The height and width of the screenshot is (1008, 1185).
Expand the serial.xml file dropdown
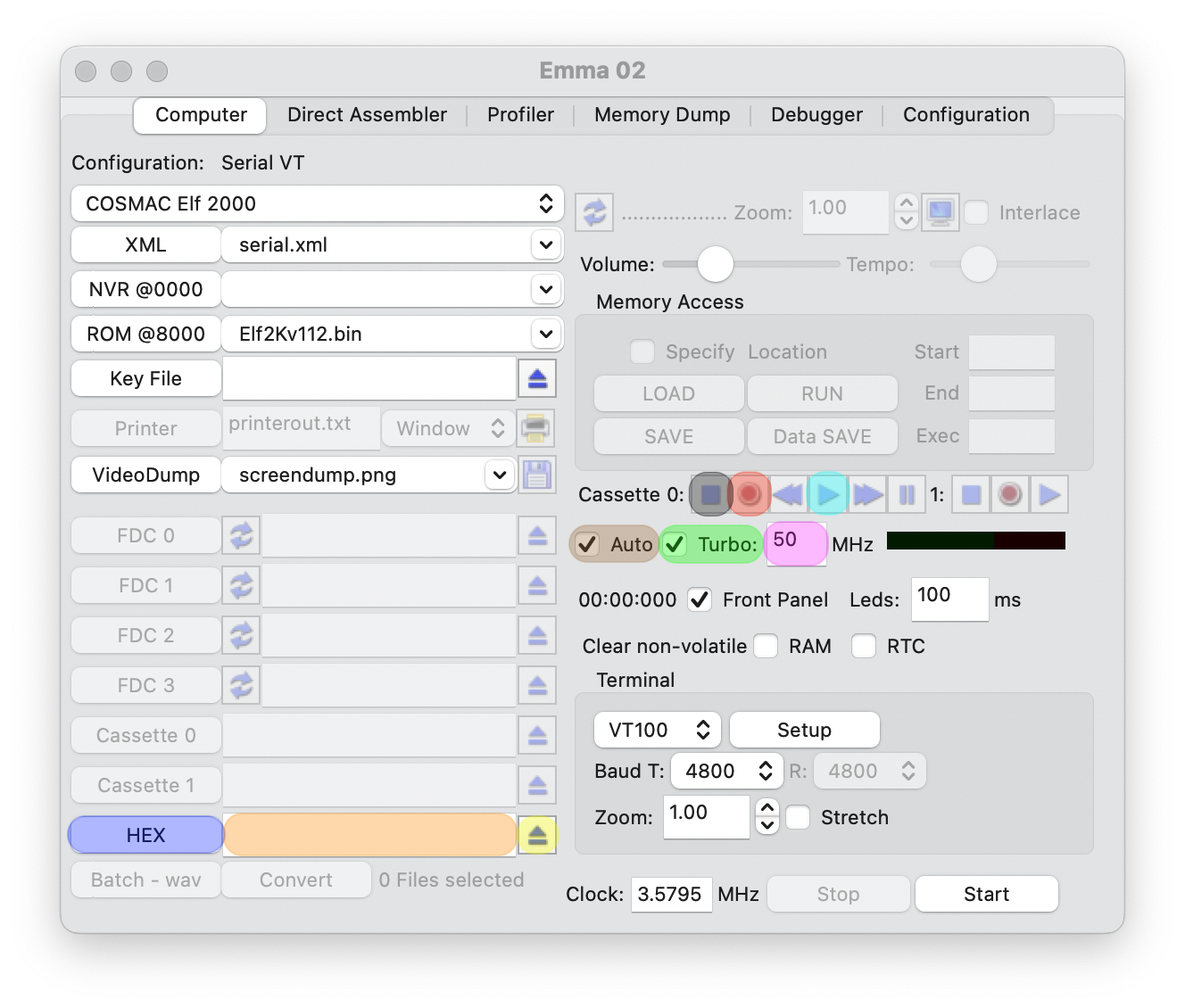tap(545, 244)
